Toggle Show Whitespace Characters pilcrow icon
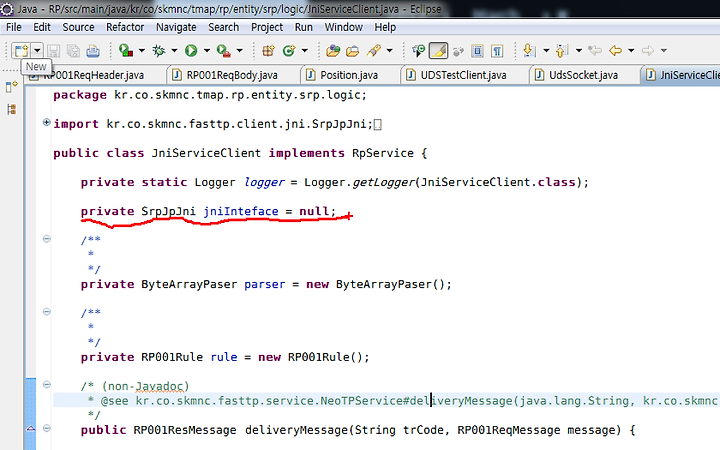720x450 pixels. 497,51
